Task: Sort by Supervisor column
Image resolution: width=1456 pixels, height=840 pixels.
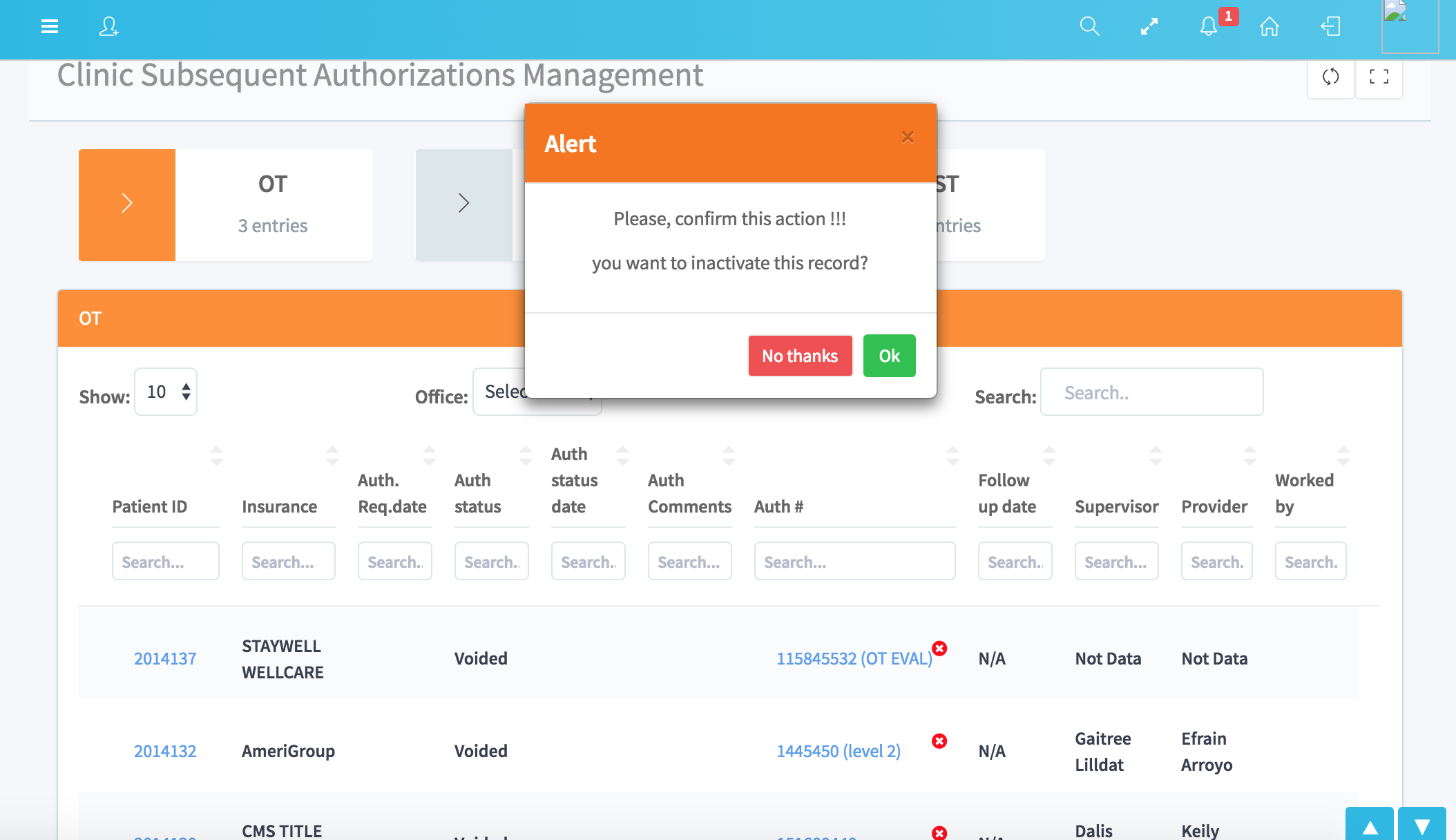Action: pos(1156,455)
